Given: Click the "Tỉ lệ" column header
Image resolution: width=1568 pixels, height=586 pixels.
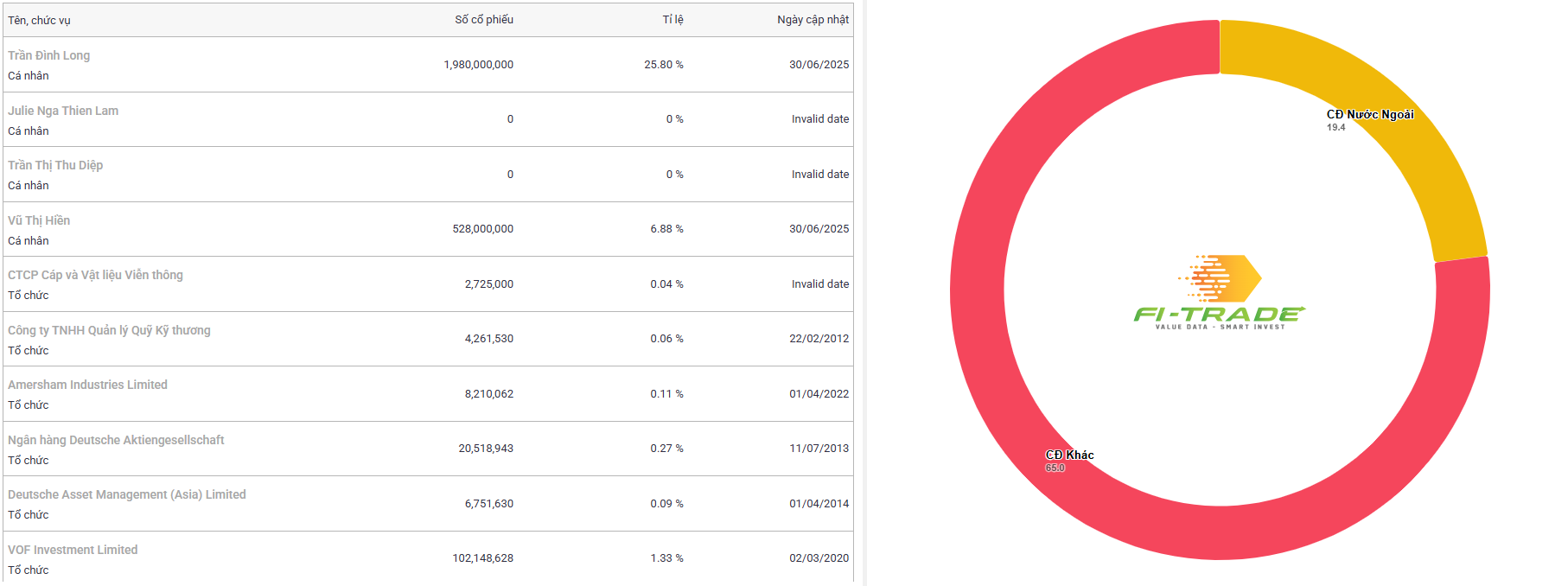Looking at the screenshot, I should [672, 20].
